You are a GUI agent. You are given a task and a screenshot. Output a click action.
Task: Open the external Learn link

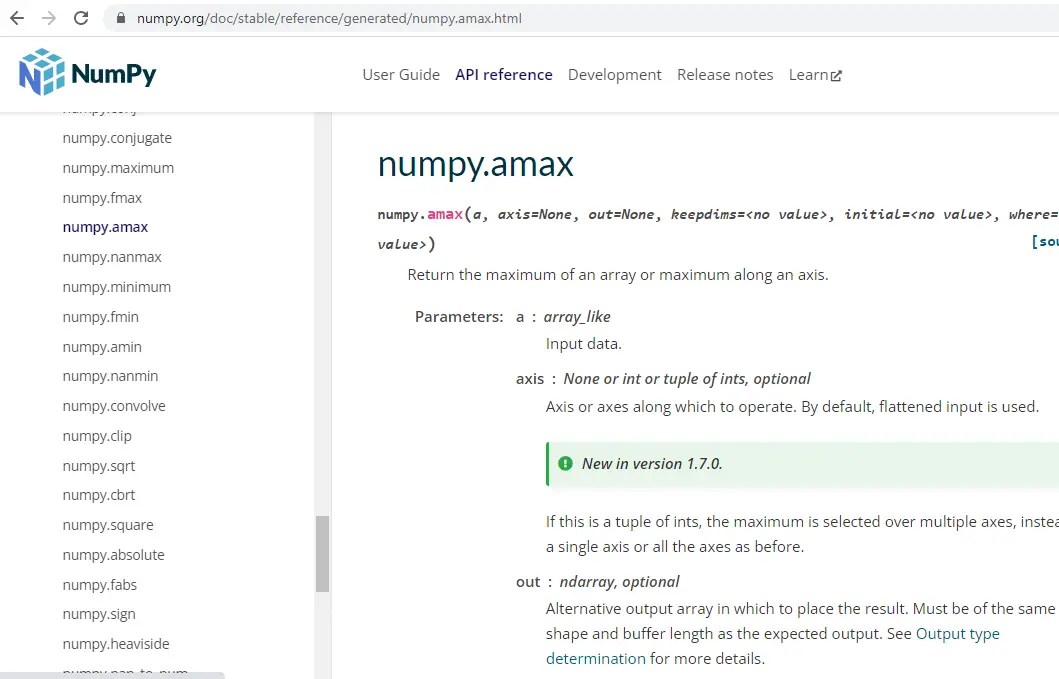point(815,75)
